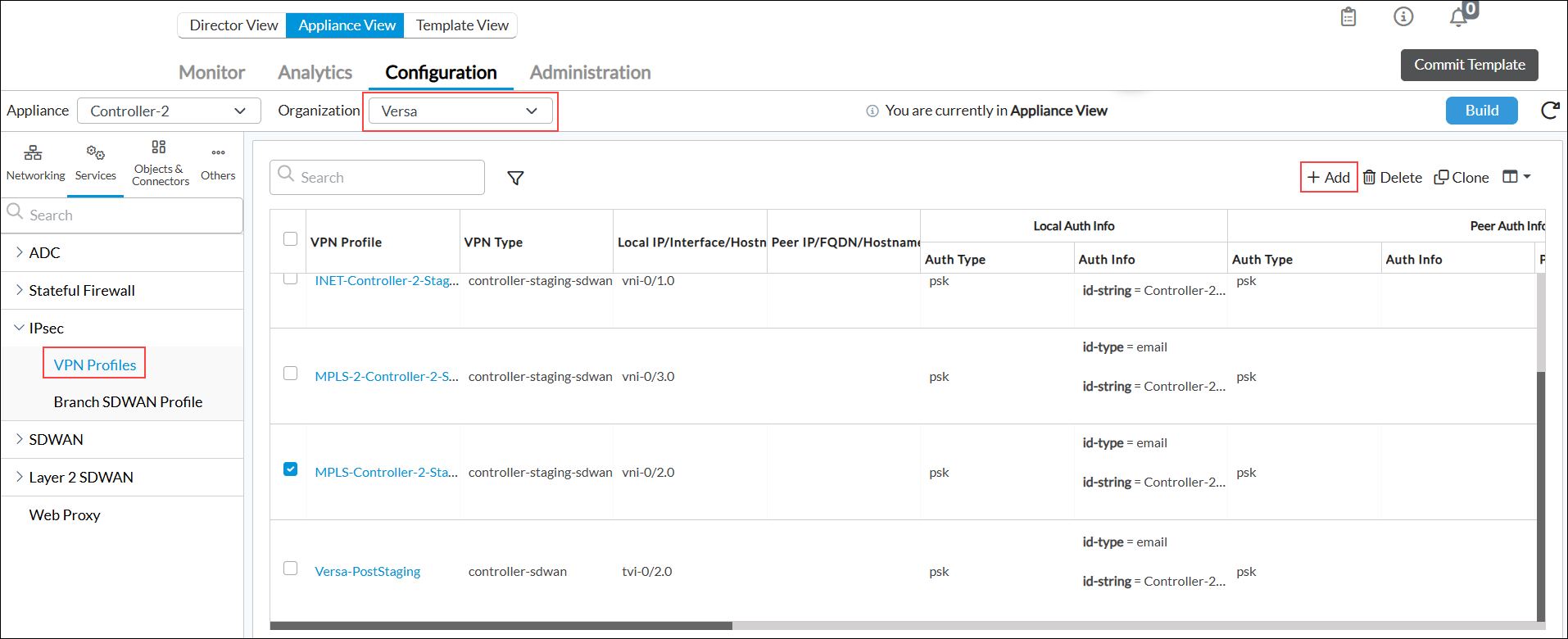Screen dimensions: 1568x639
Task: Click the info circle icon in header
Action: pyautogui.click(x=1403, y=17)
